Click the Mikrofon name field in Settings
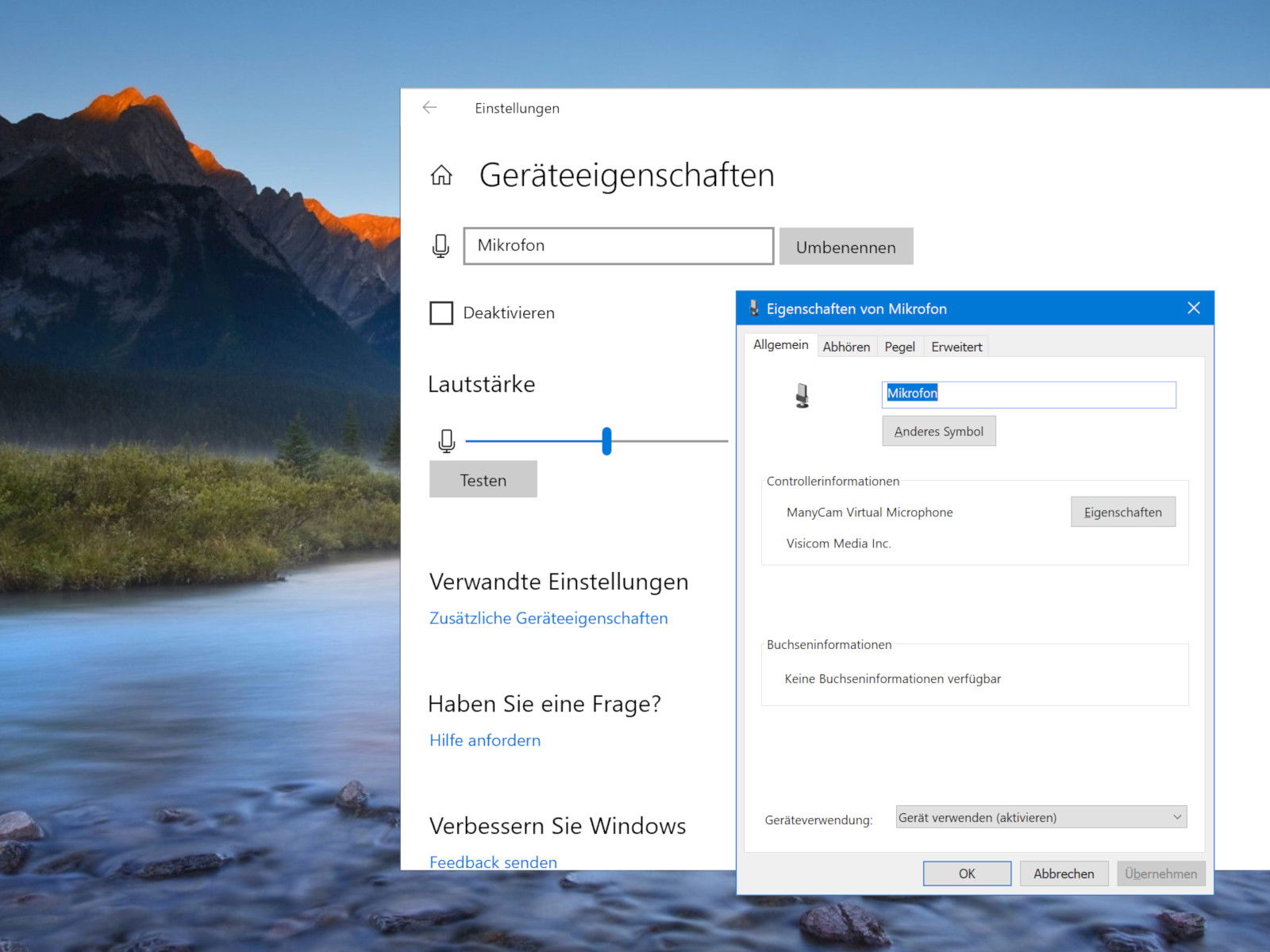1270x952 pixels. (x=618, y=246)
